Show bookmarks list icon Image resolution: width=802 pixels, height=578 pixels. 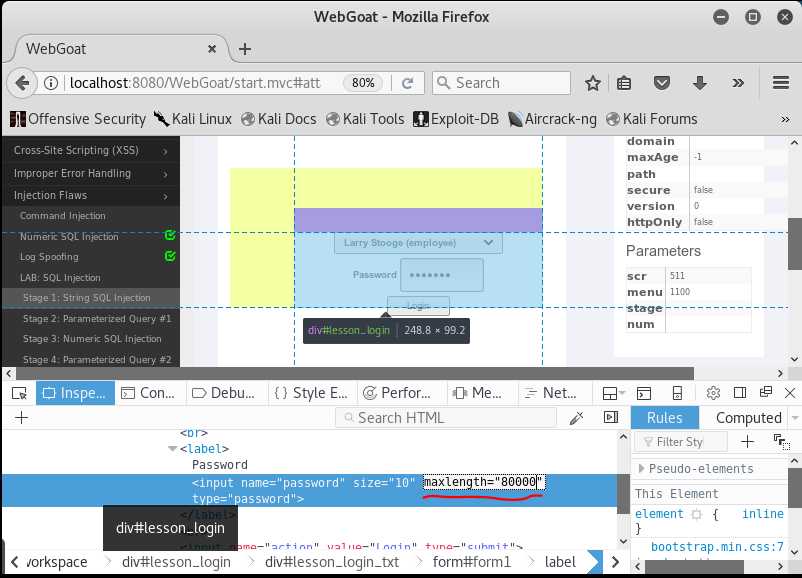point(624,83)
